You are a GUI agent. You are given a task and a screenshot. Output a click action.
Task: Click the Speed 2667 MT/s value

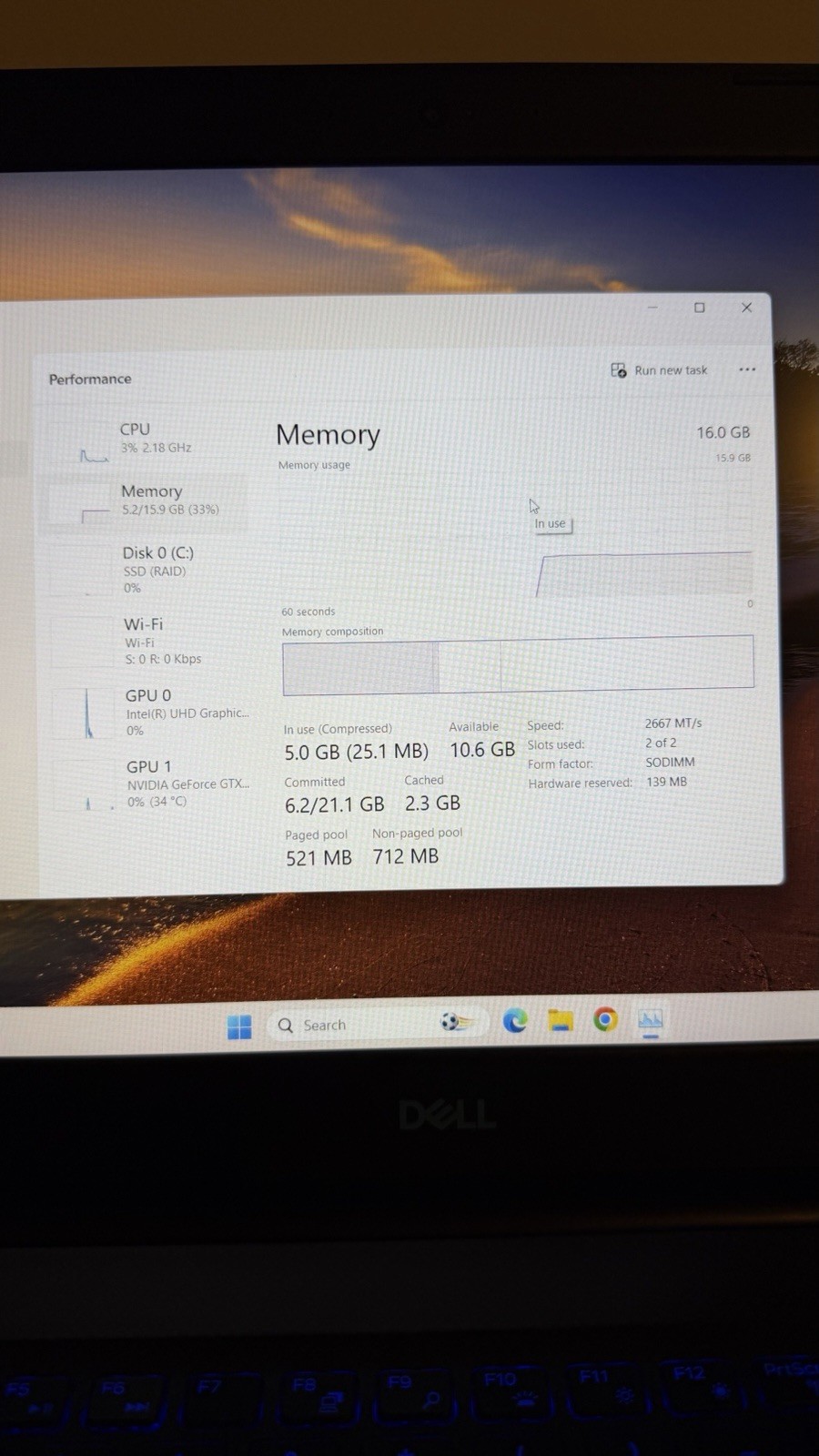[x=673, y=723]
